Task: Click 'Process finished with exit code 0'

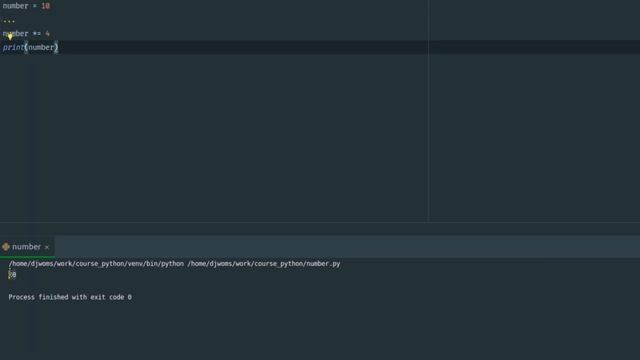Action: [x=70, y=297]
